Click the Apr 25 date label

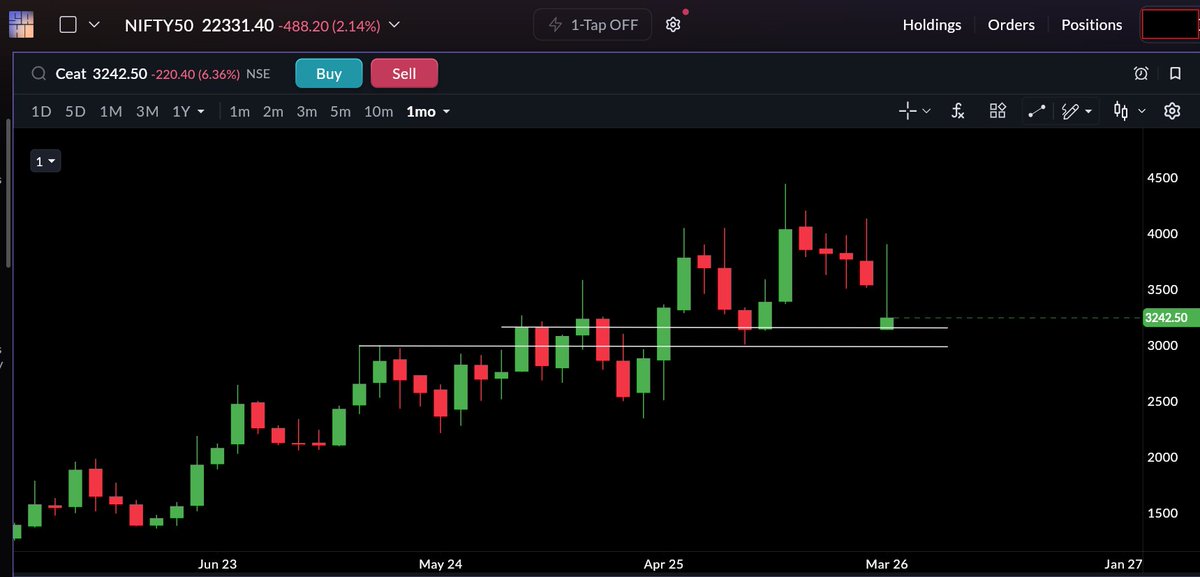[665, 564]
